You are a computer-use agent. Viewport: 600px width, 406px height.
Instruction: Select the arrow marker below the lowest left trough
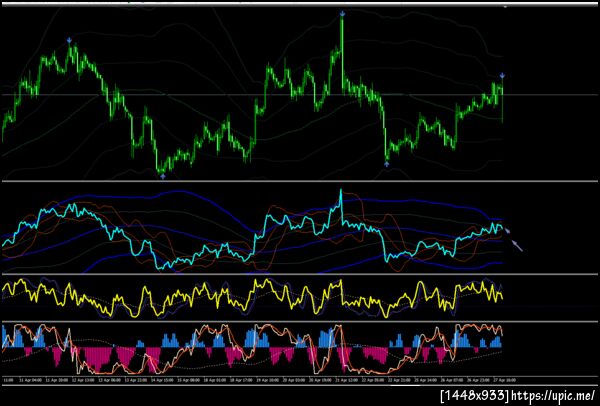(163, 176)
